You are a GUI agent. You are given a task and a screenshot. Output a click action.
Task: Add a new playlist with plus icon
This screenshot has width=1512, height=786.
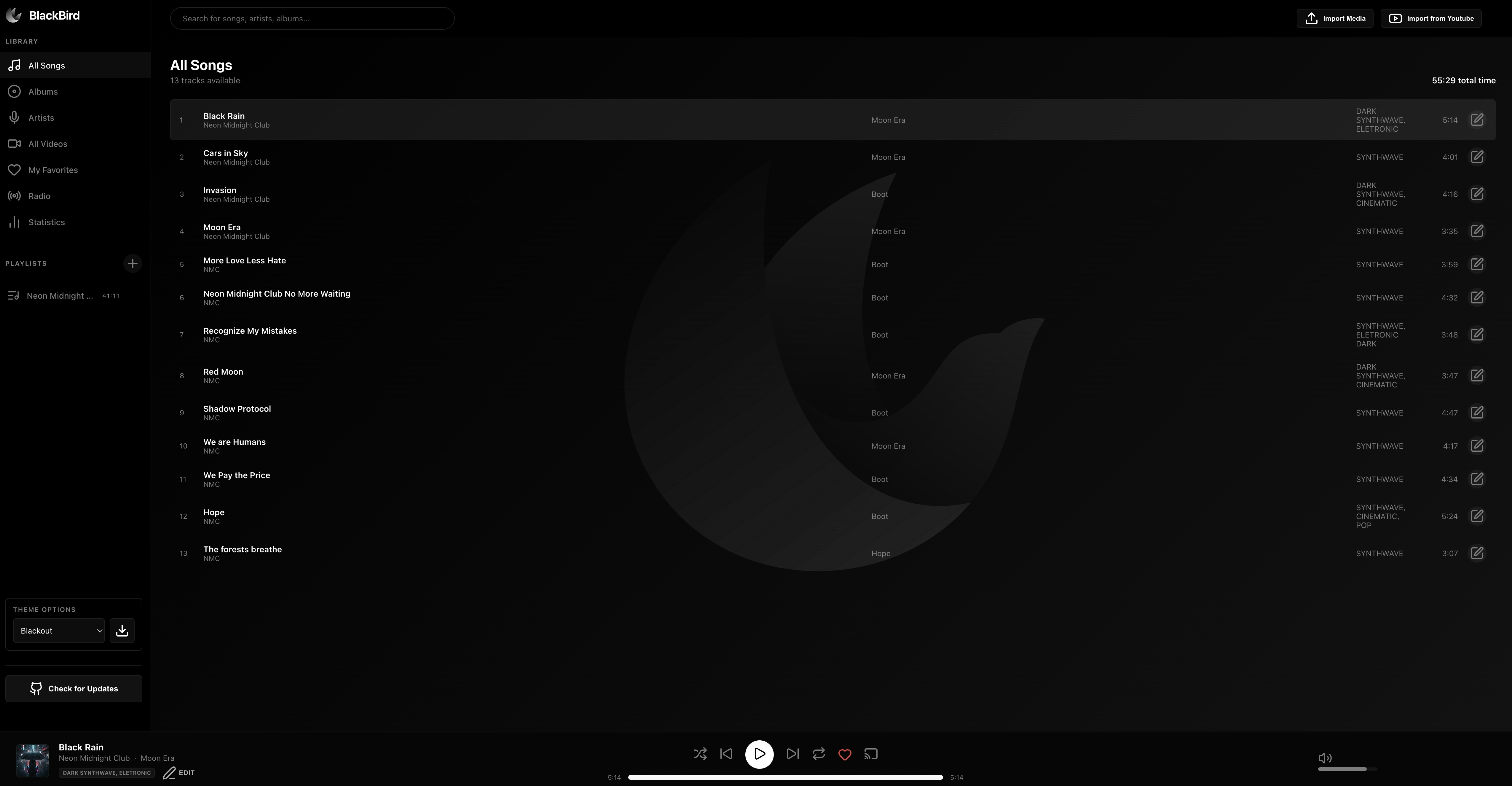(133, 264)
